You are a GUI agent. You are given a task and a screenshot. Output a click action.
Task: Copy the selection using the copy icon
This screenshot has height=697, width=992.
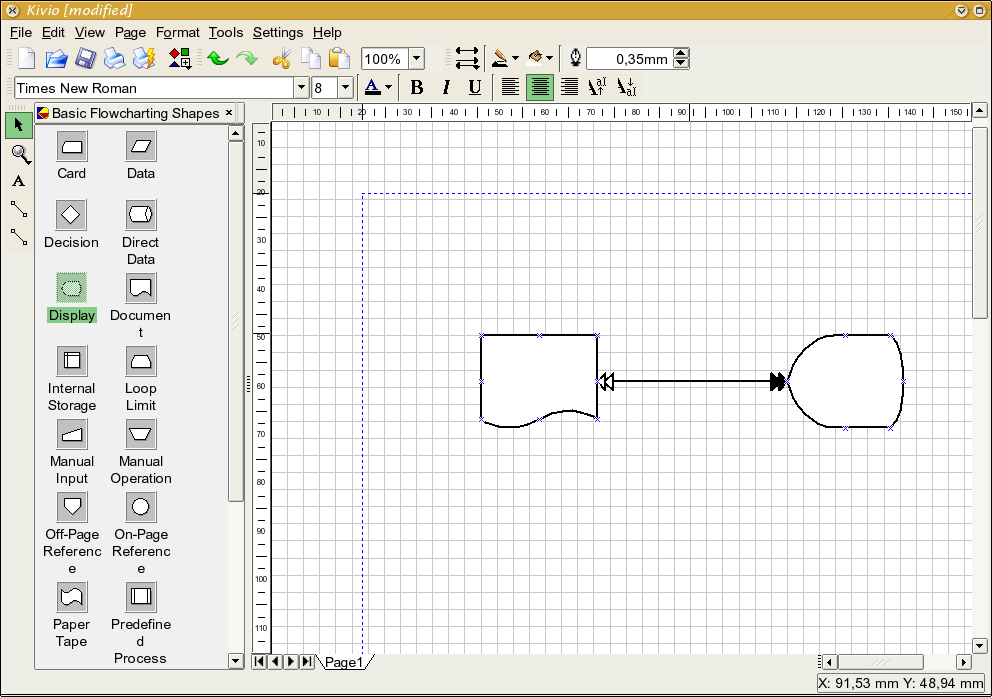click(311, 59)
